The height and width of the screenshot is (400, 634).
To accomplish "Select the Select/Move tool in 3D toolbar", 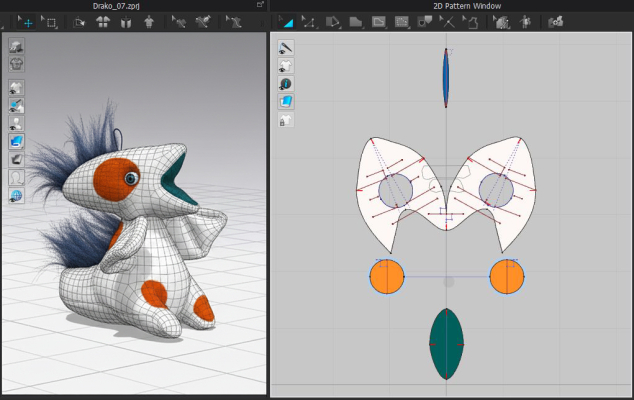I will pos(26,22).
